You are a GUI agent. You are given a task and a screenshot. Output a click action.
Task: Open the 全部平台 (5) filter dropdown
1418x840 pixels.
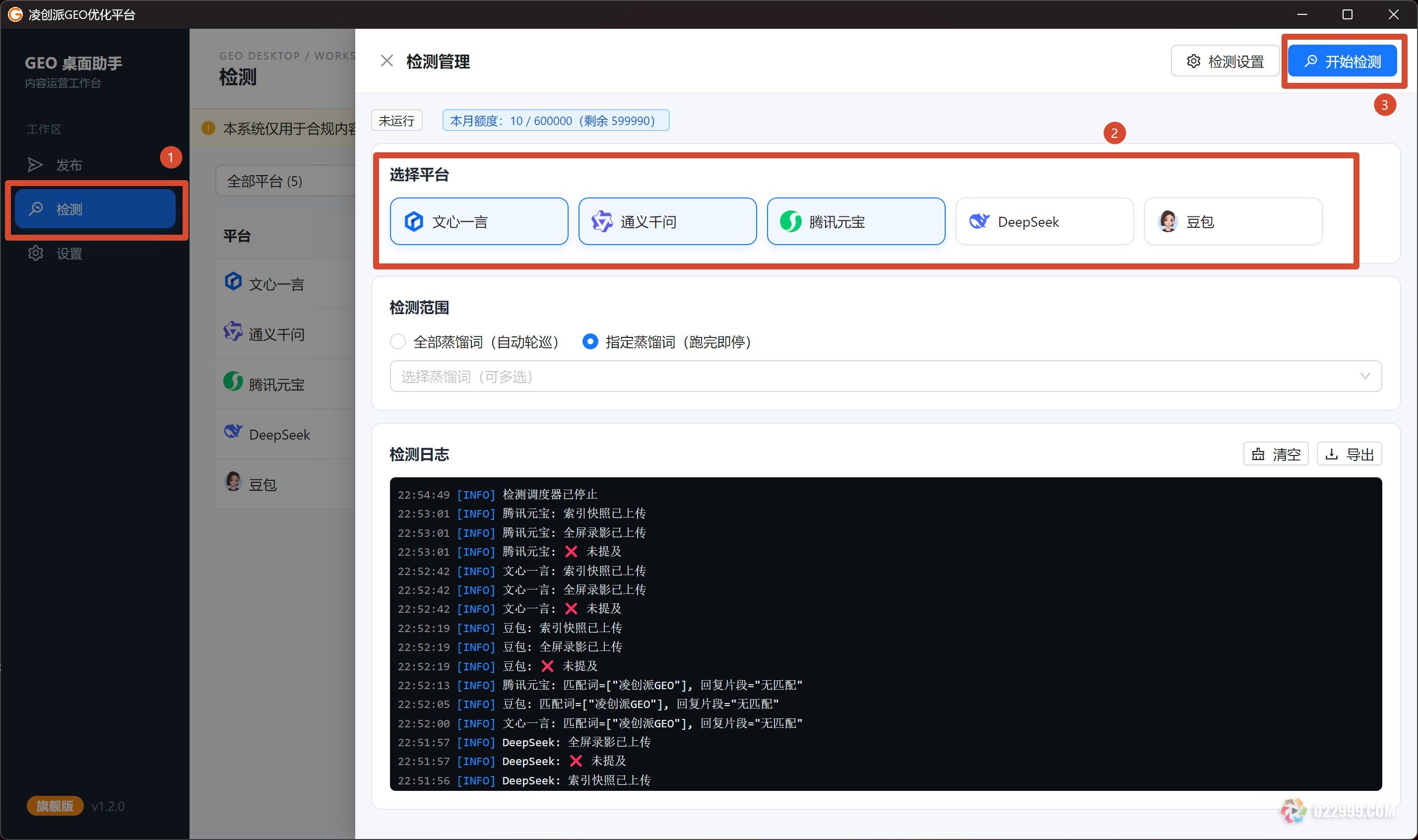[285, 181]
